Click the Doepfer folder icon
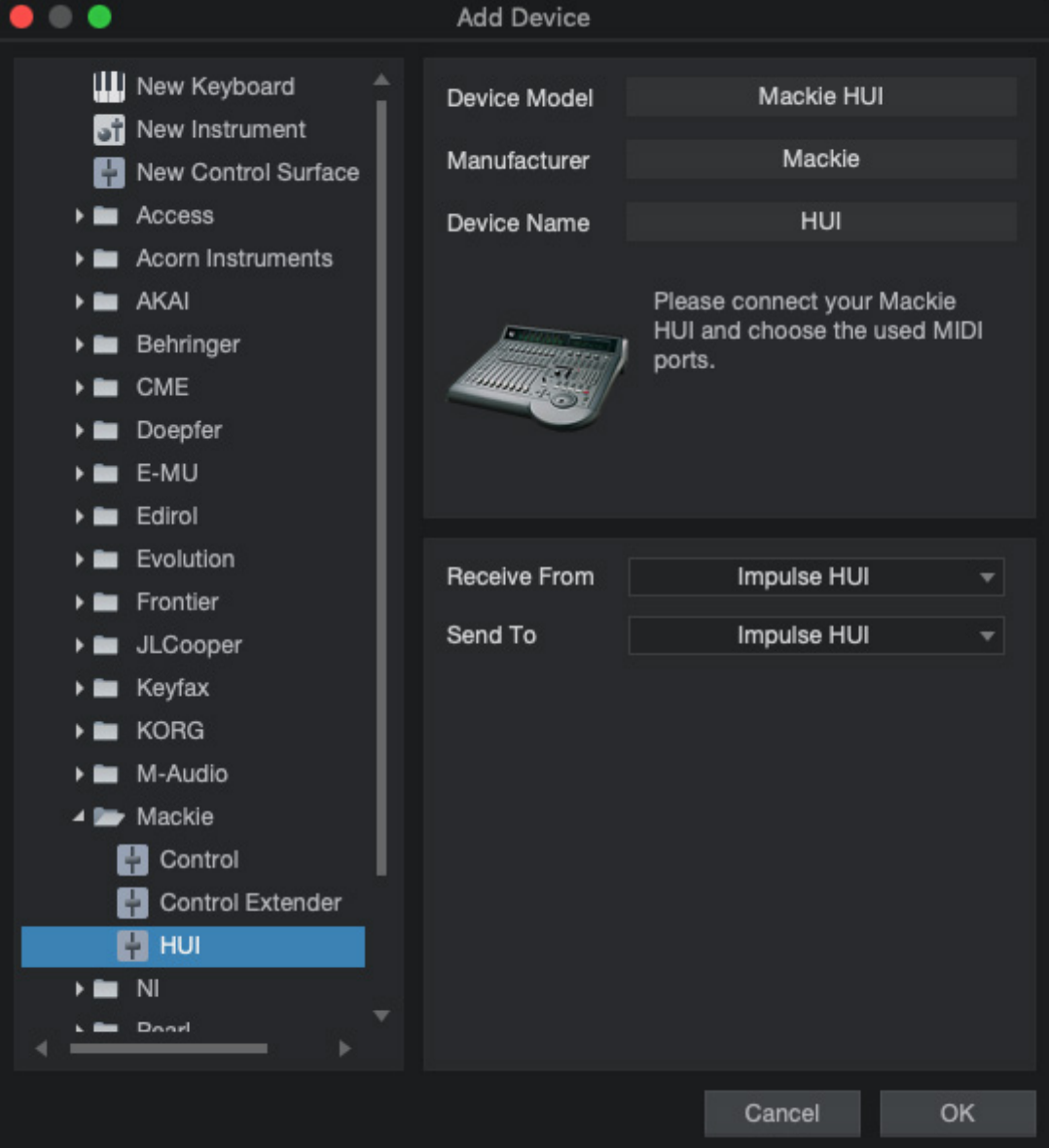Viewport: 1049px width, 1148px height. 106,430
